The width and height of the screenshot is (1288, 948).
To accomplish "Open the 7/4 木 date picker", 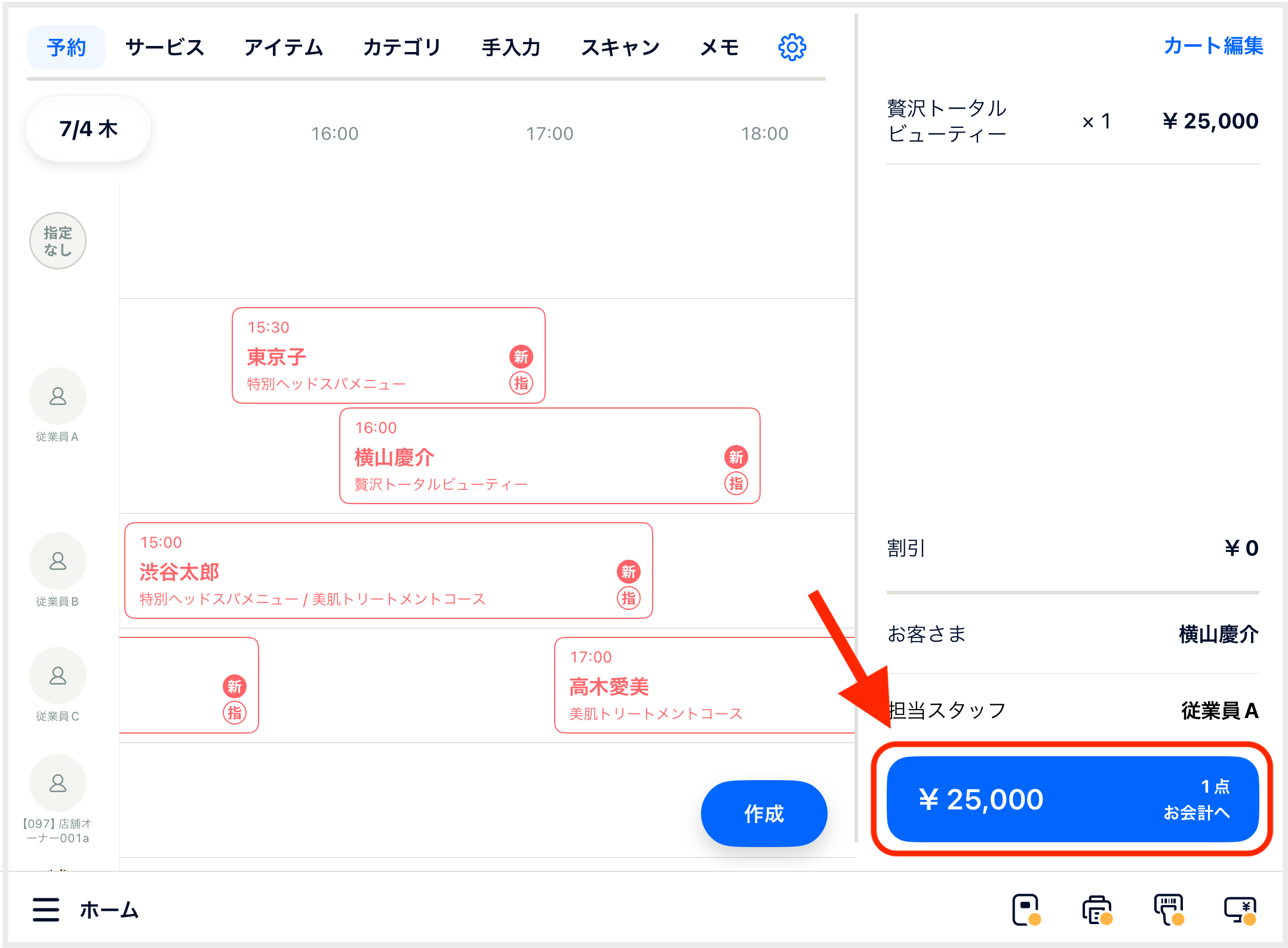I will (x=88, y=128).
